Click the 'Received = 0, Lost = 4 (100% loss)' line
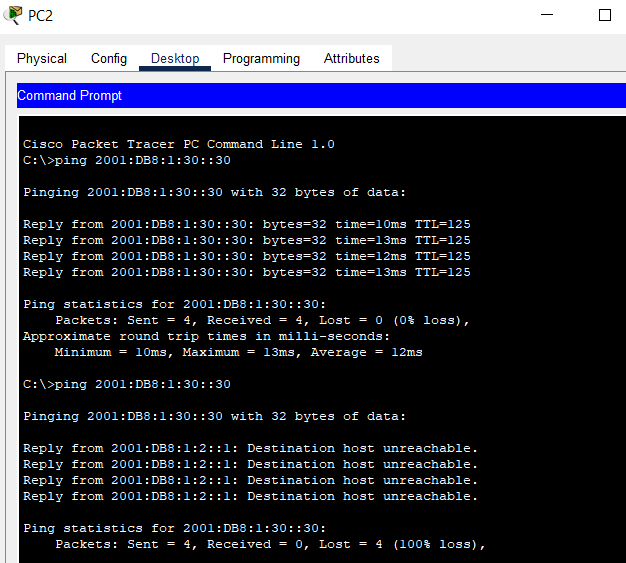Screen dimensions: 626x563 pyautogui.click(x=270, y=544)
